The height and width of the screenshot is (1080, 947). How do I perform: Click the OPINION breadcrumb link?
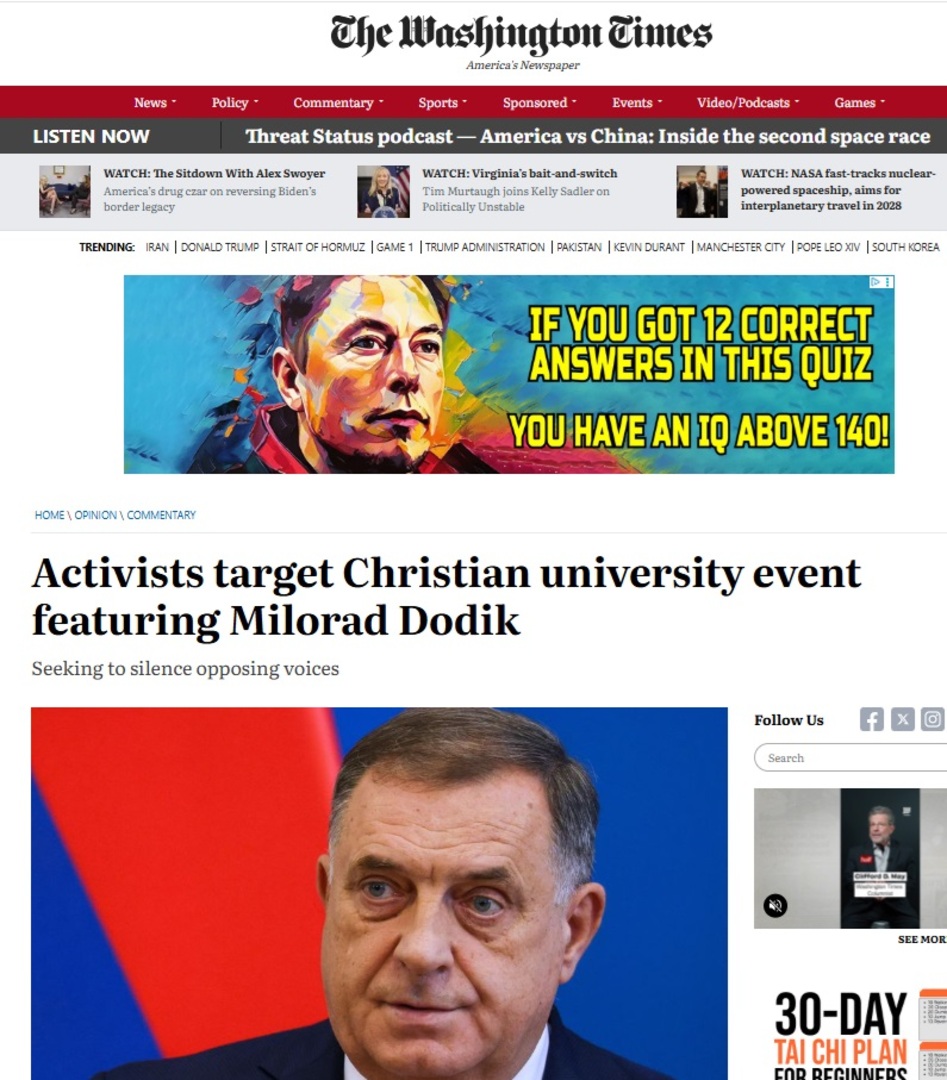pos(95,515)
